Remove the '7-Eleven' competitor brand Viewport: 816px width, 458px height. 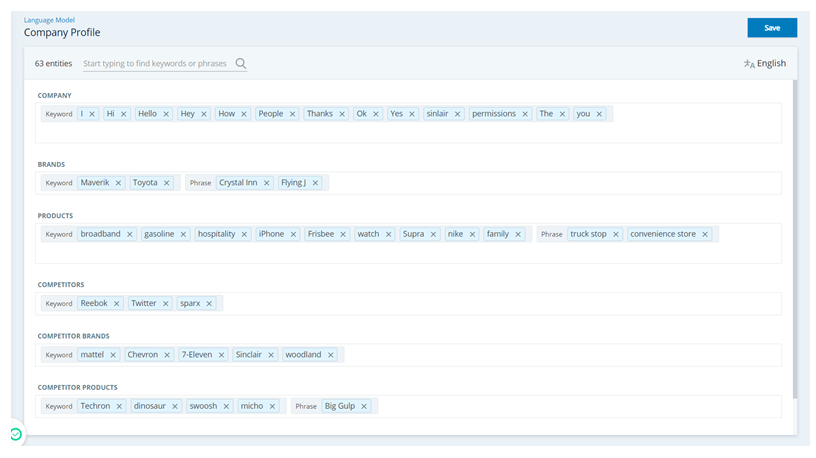click(221, 355)
